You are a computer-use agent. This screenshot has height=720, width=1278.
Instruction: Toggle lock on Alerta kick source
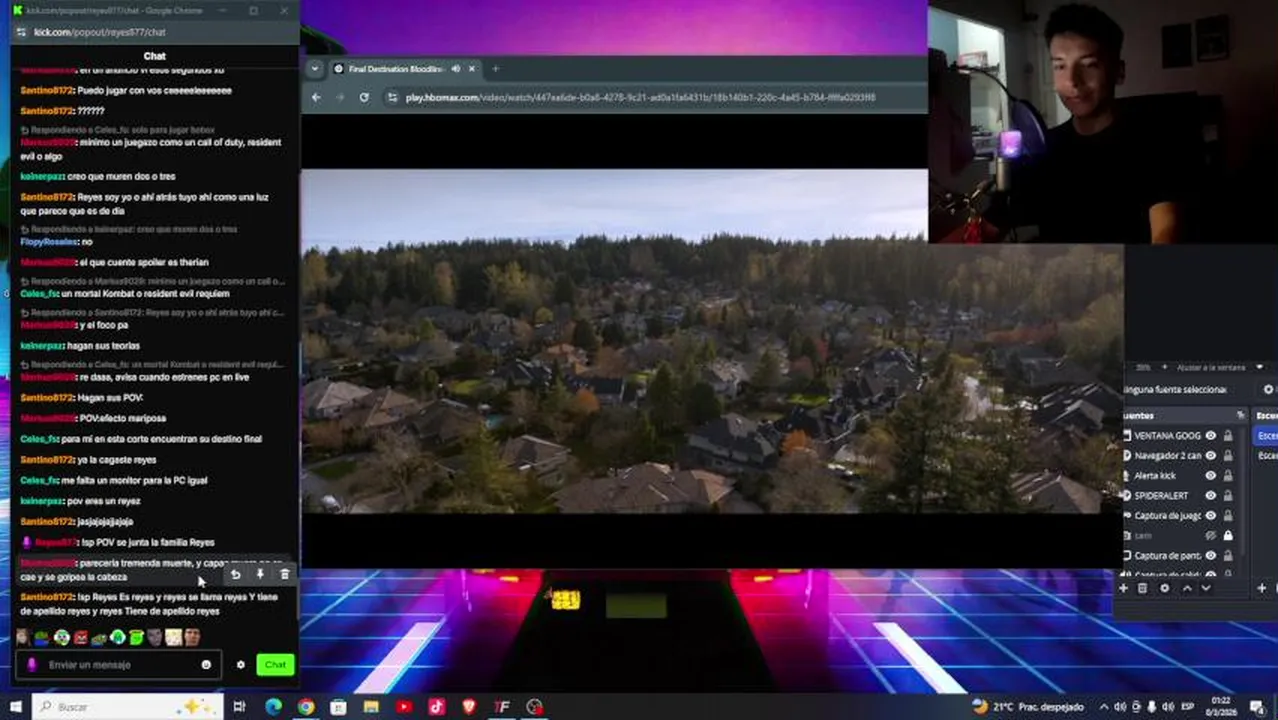tap(1228, 475)
